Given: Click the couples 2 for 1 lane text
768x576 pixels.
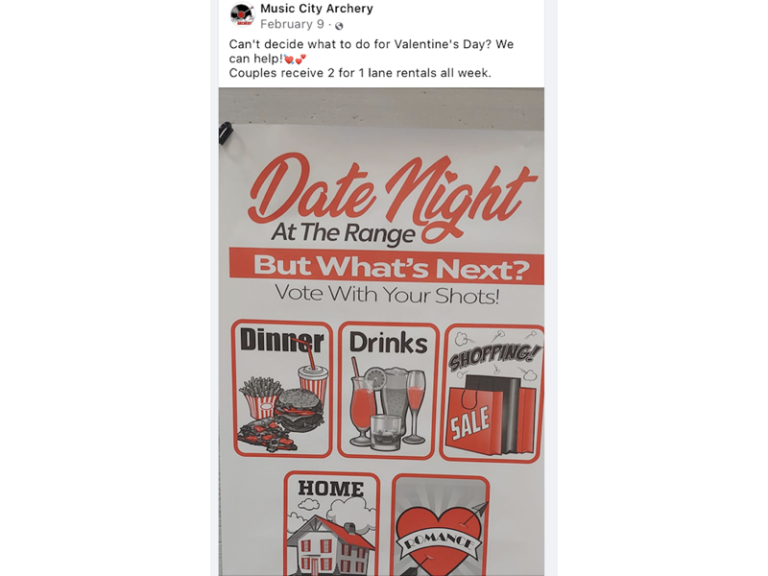Looking at the screenshot, I should point(360,73).
